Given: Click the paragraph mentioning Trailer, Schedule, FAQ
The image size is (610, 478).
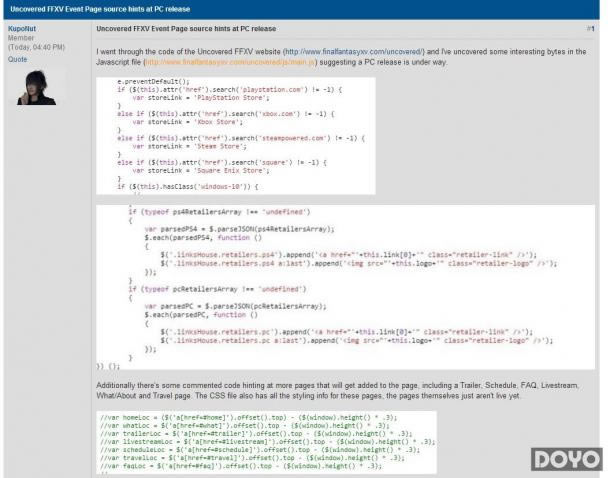Looking at the screenshot, I should point(337,390).
